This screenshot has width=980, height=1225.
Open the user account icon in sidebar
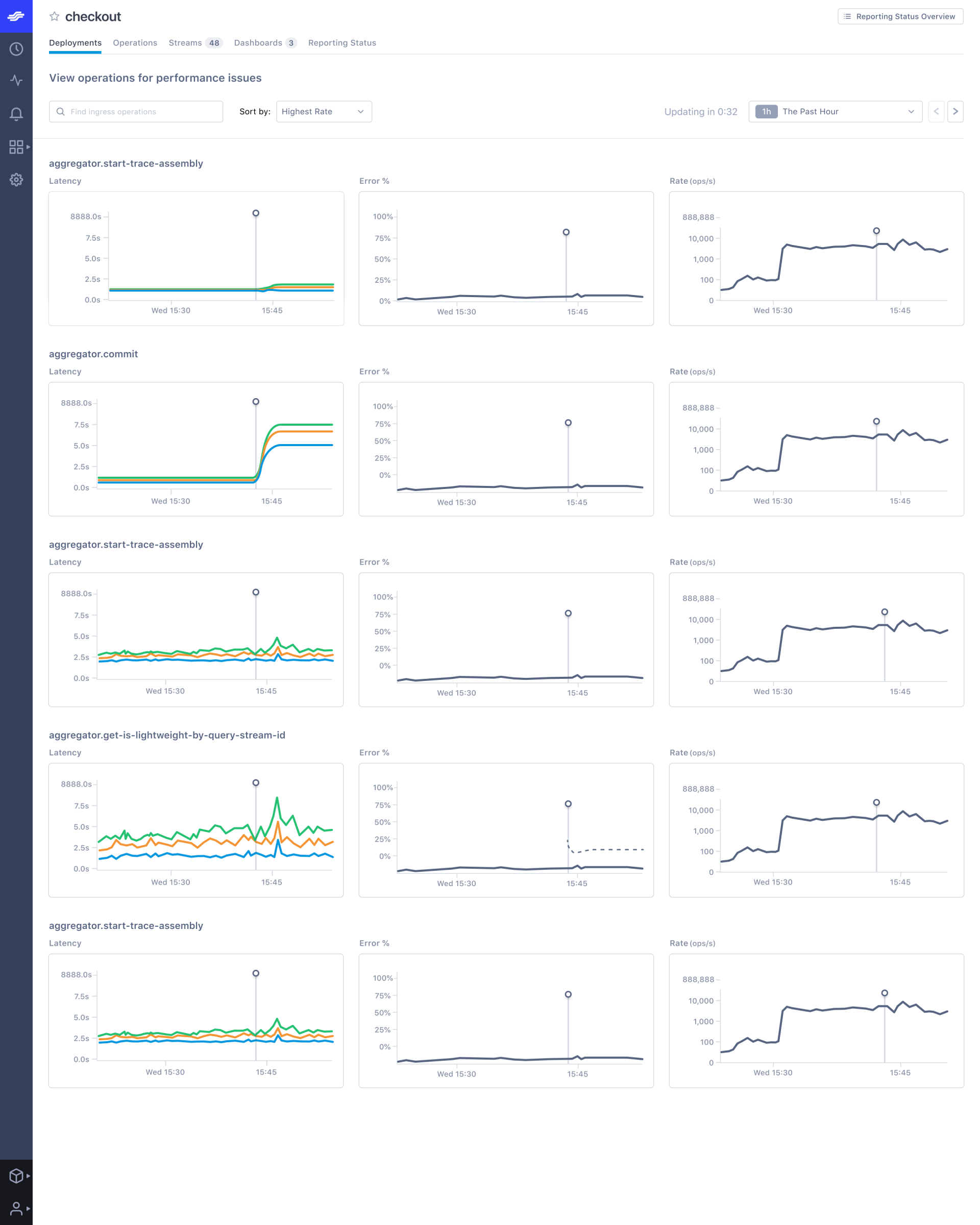16,1208
